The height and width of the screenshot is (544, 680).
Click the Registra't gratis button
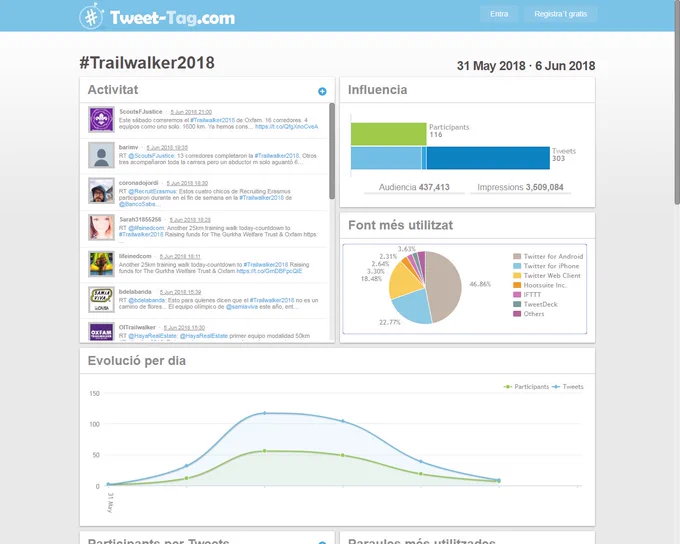560,14
